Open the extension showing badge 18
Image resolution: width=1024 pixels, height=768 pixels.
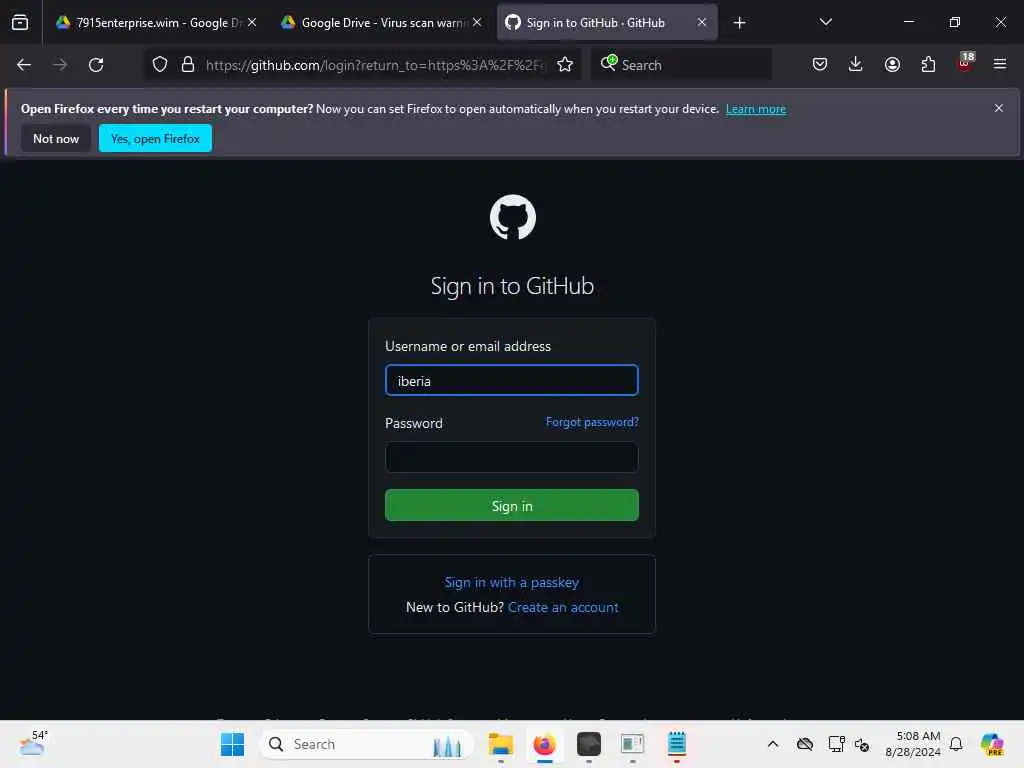click(x=965, y=63)
